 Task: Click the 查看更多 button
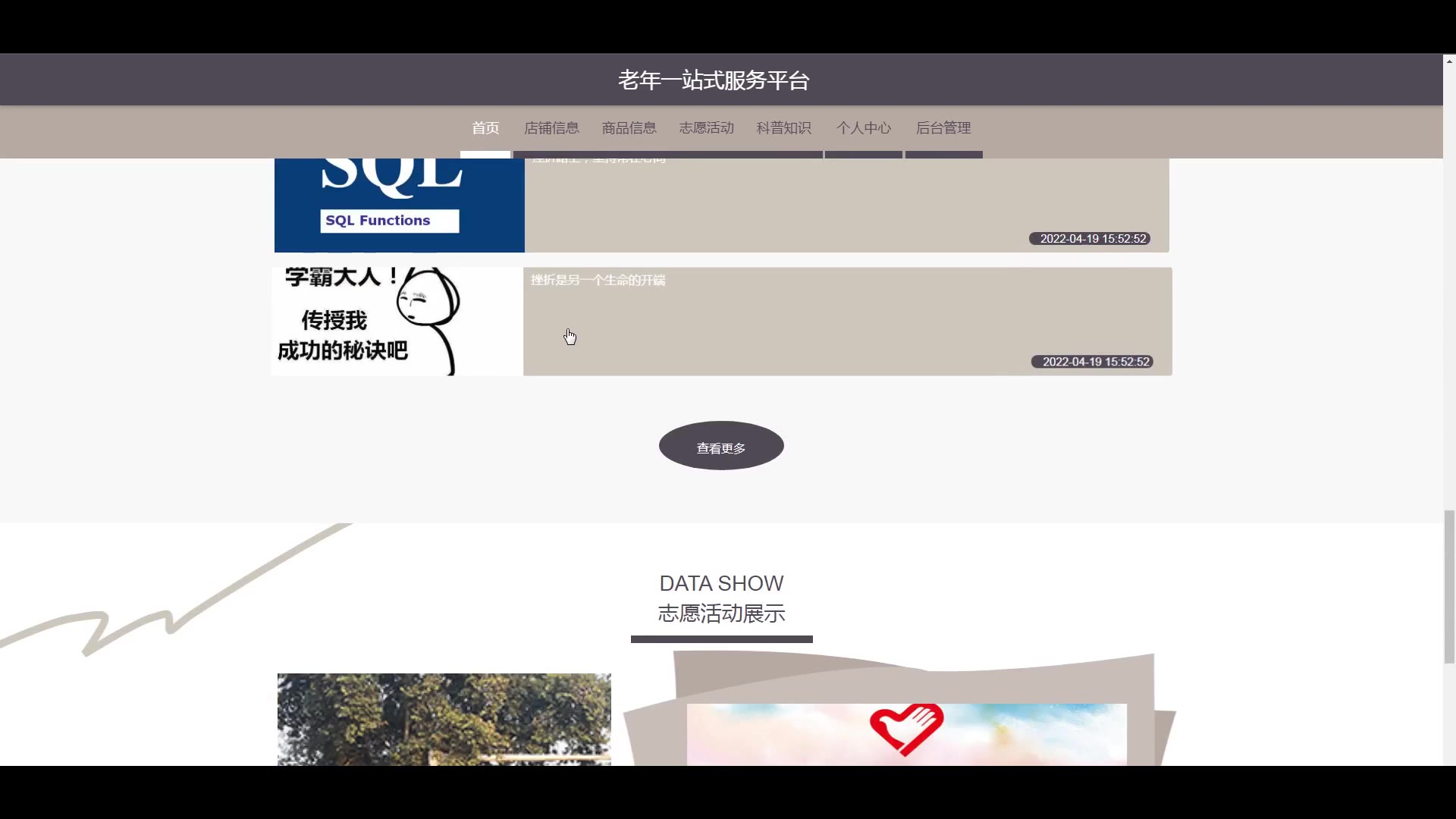[721, 446]
